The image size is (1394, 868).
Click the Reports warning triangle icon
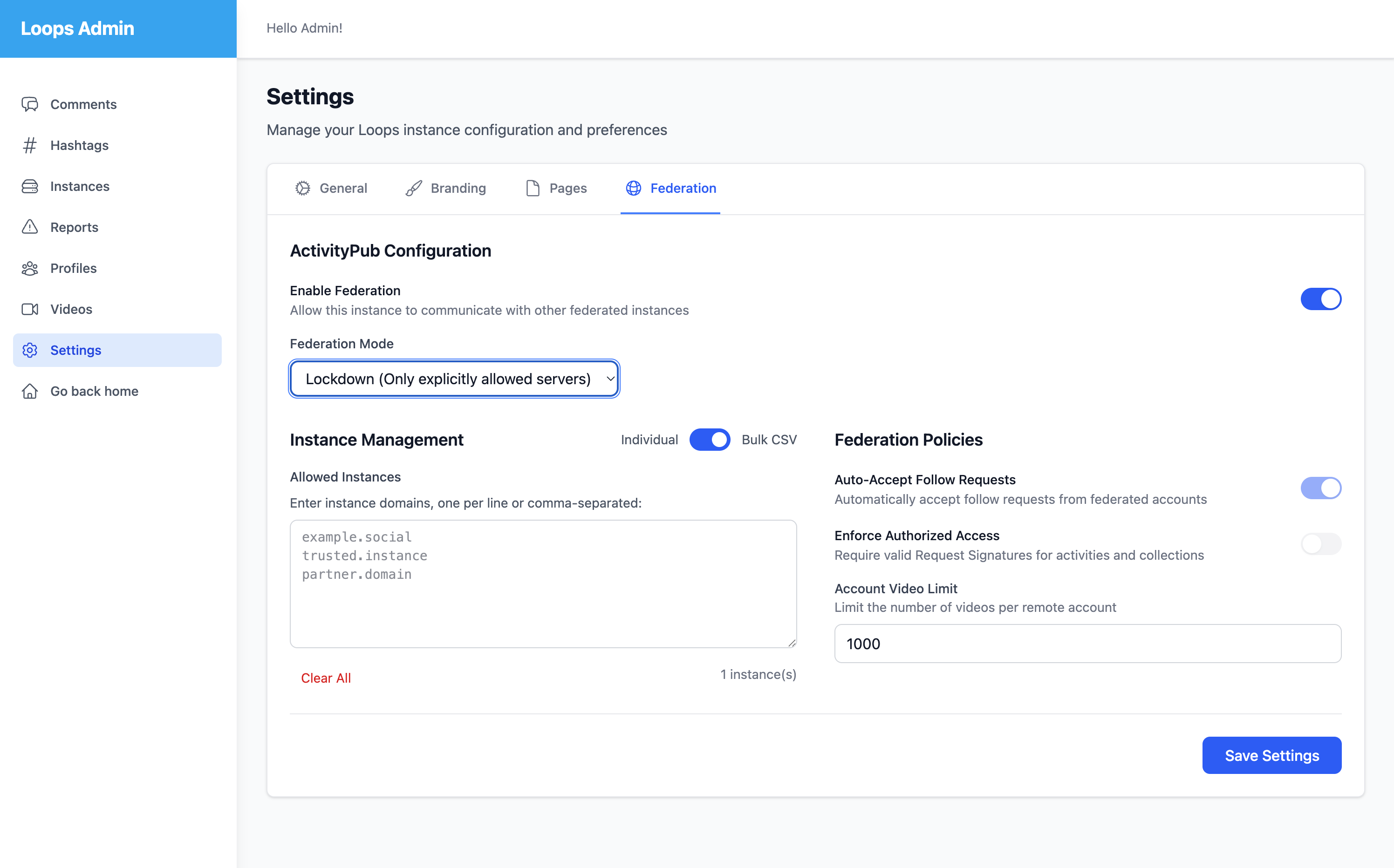(x=30, y=227)
